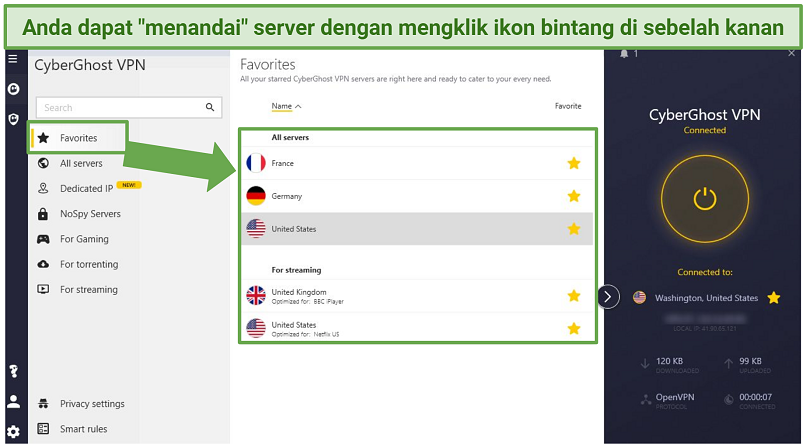Select Favorites in the sidebar
This screenshot has height=448, width=806.
77,138
